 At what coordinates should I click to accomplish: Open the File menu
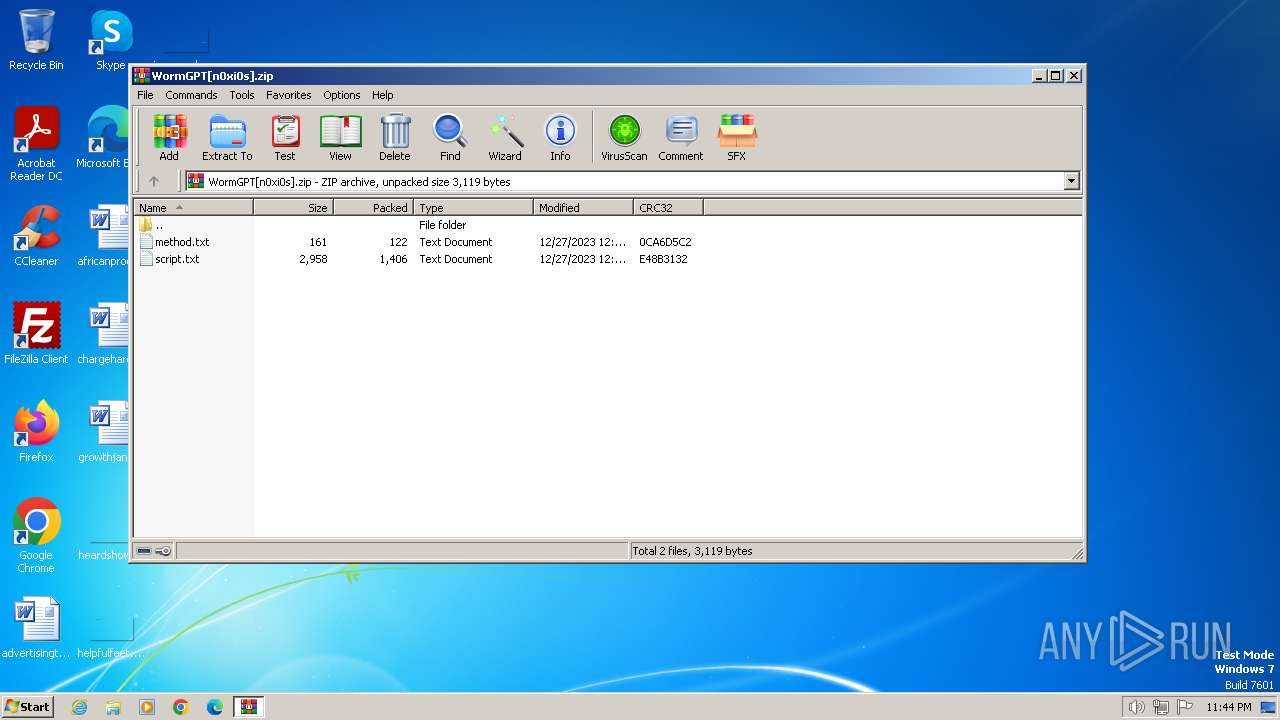[145, 95]
